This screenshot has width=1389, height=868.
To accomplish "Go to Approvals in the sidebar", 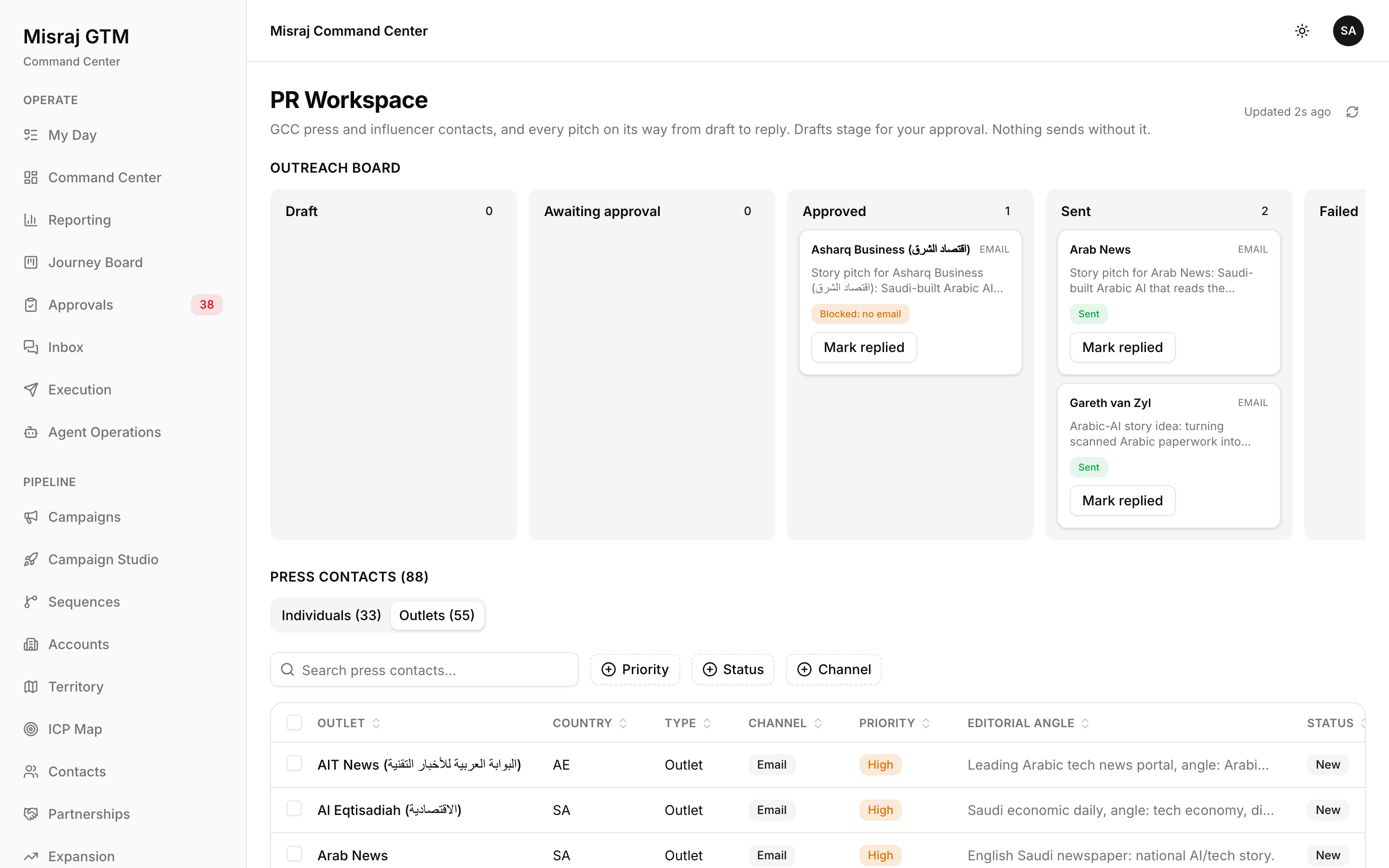I will pos(123,305).
